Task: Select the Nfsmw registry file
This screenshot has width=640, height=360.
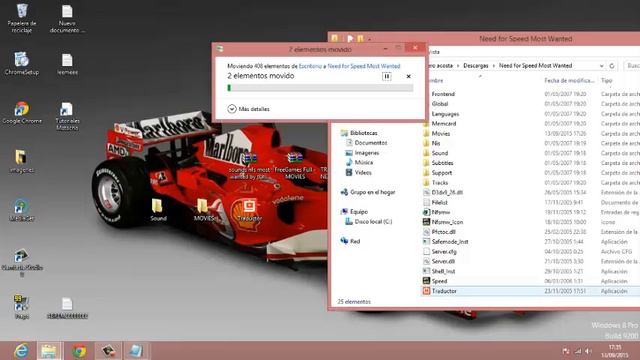Action: click(531, 212)
